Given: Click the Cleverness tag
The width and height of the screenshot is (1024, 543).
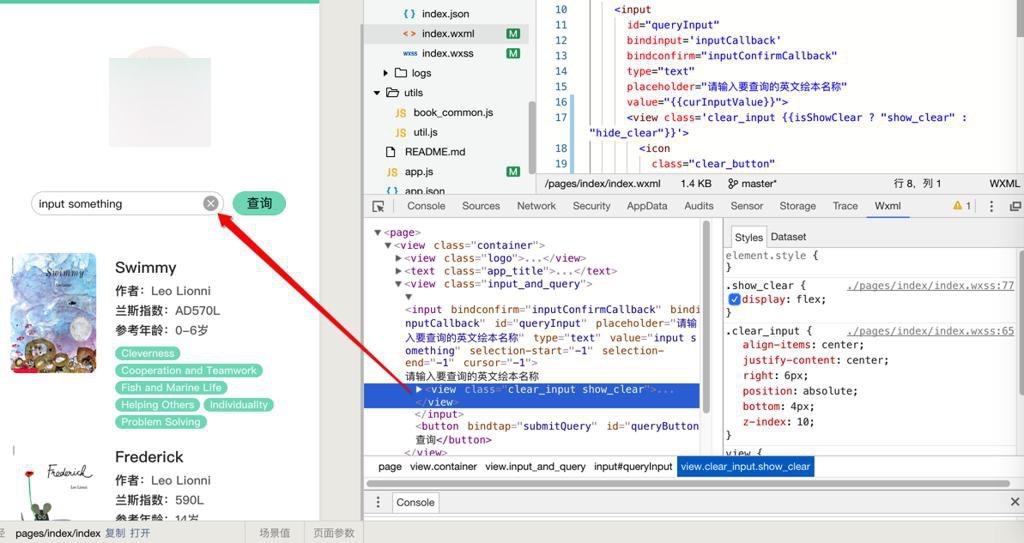Looking at the screenshot, I should click(148, 354).
